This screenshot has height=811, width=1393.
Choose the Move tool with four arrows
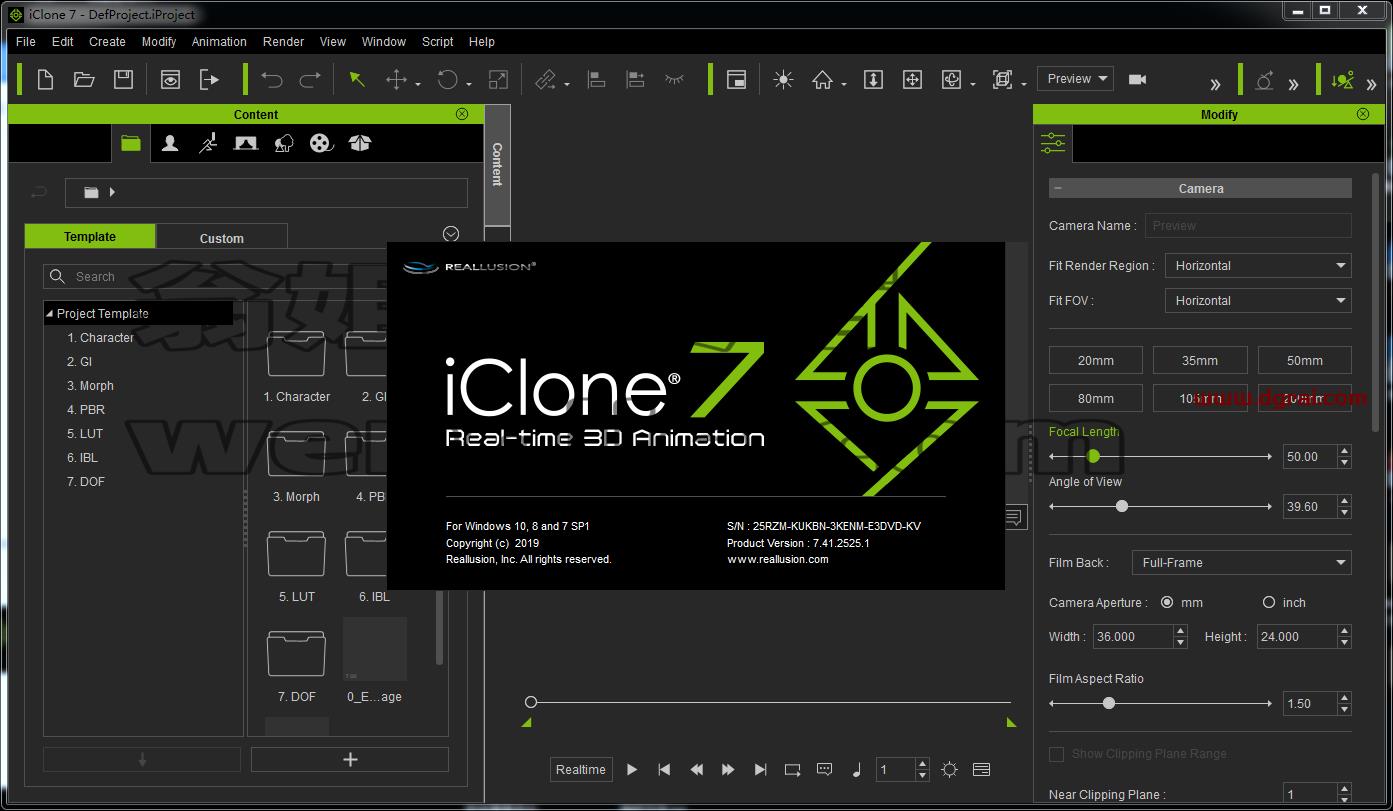coord(397,80)
